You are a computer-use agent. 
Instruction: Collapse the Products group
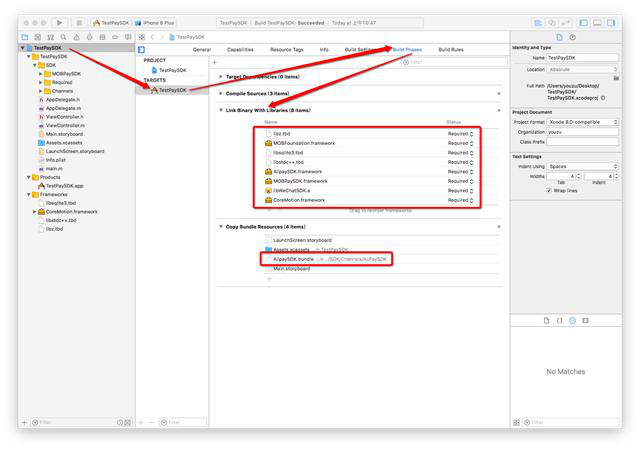29,177
